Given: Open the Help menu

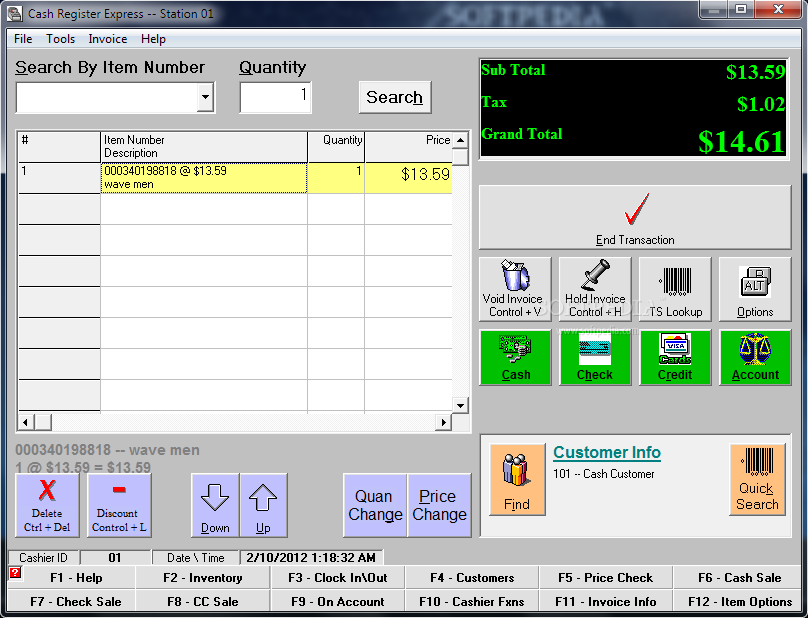Looking at the screenshot, I should (x=154, y=39).
